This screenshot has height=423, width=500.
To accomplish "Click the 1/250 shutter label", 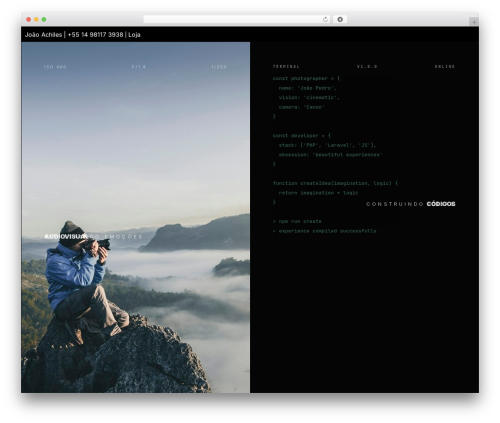I will [219, 67].
